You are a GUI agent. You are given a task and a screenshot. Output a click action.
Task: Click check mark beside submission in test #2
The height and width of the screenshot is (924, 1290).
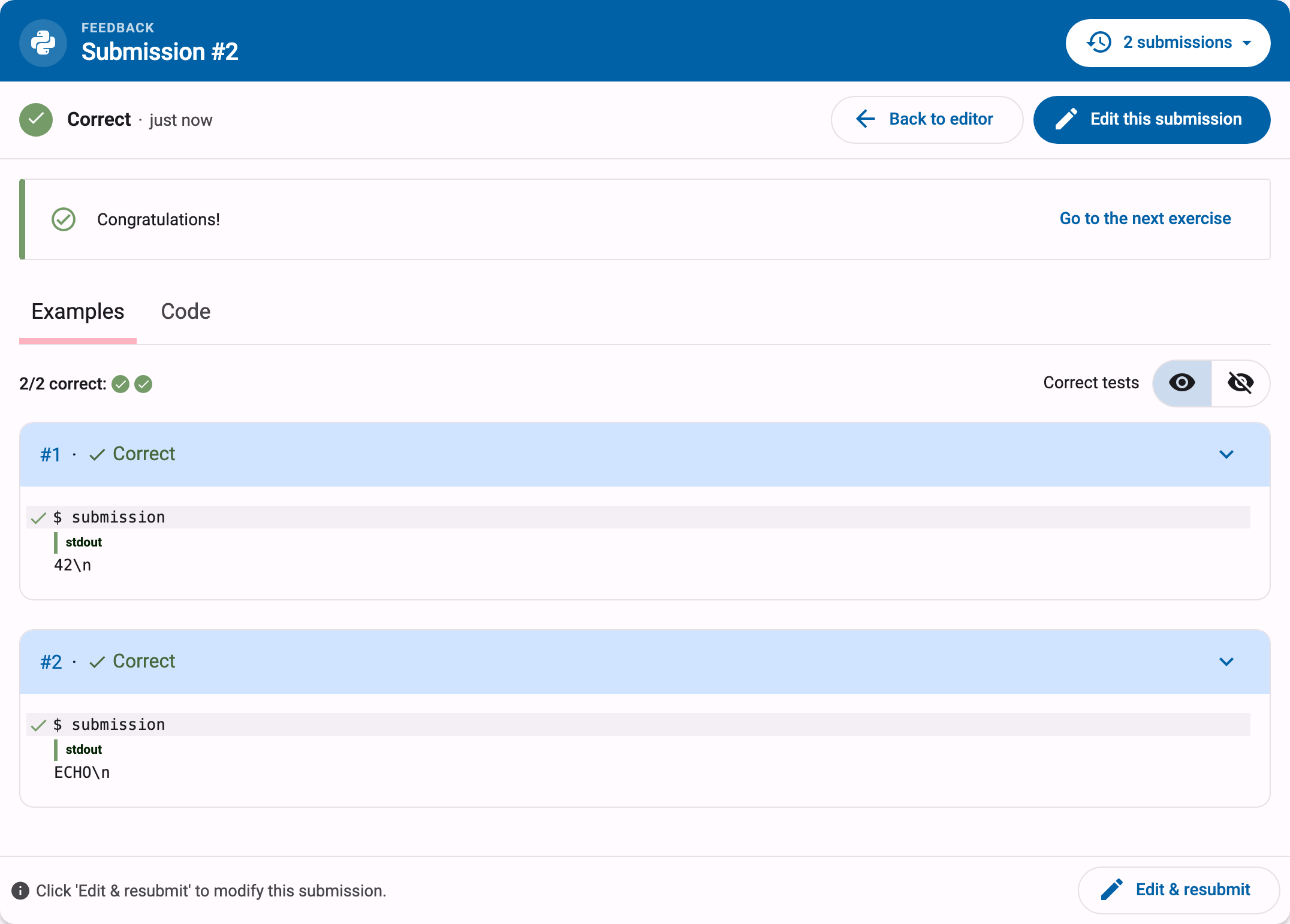coord(38,725)
